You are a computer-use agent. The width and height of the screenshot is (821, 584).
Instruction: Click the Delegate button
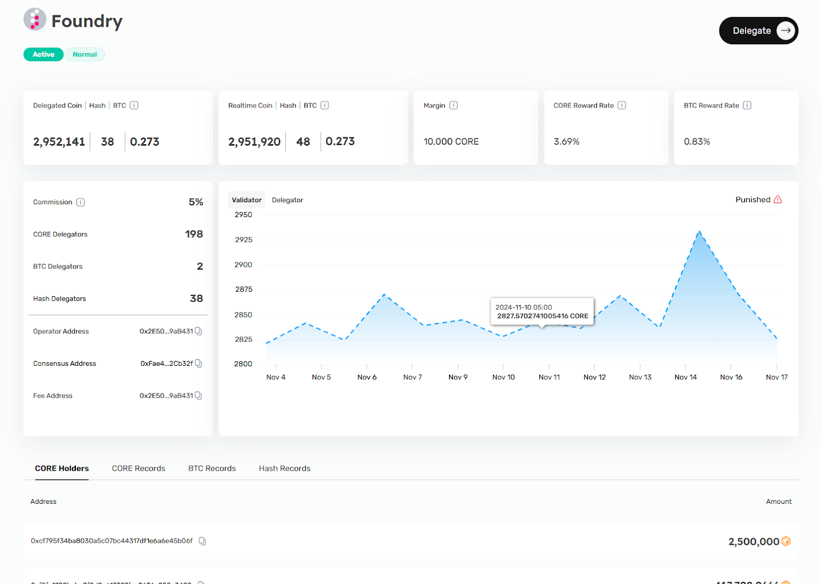click(x=758, y=30)
